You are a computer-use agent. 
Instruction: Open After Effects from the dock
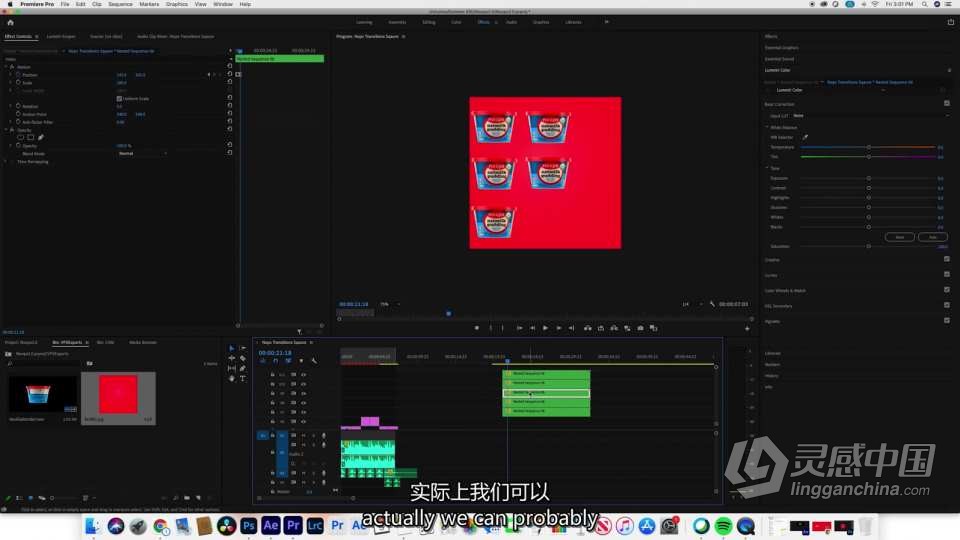(x=271, y=526)
